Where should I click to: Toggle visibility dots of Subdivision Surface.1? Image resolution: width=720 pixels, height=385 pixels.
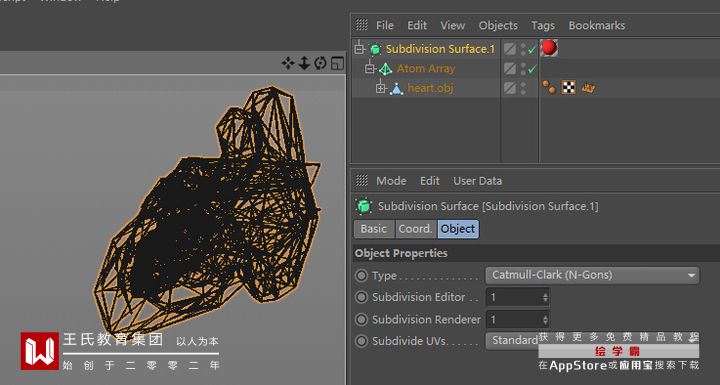[x=523, y=49]
